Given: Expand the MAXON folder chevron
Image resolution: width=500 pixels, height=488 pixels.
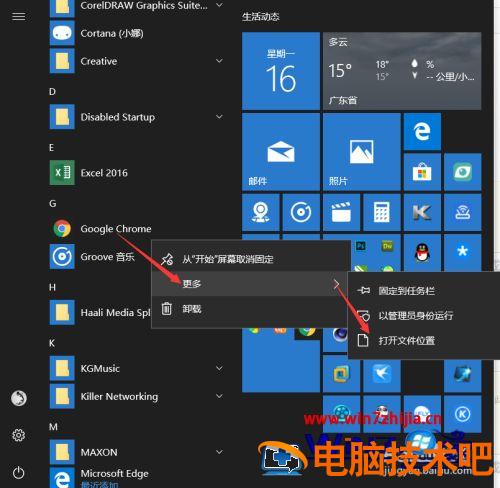Looking at the screenshot, I should (x=219, y=452).
